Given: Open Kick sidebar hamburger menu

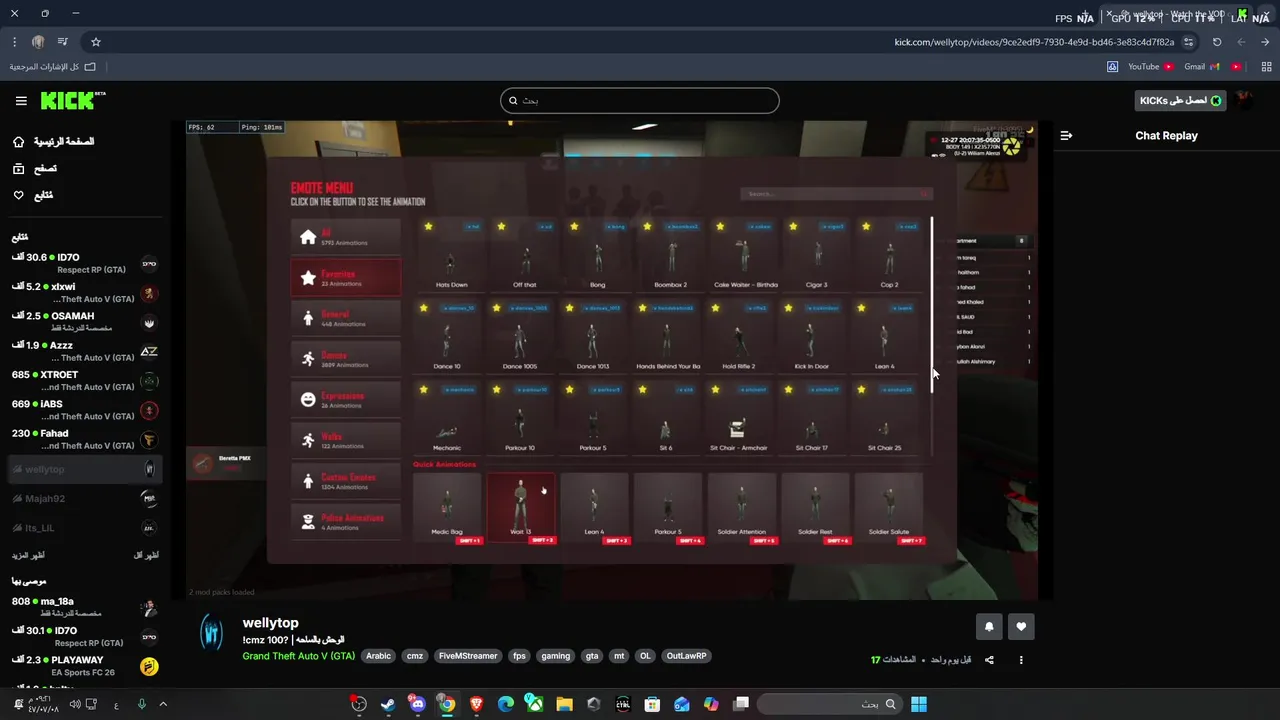Looking at the screenshot, I should pyautogui.click(x=21, y=100).
